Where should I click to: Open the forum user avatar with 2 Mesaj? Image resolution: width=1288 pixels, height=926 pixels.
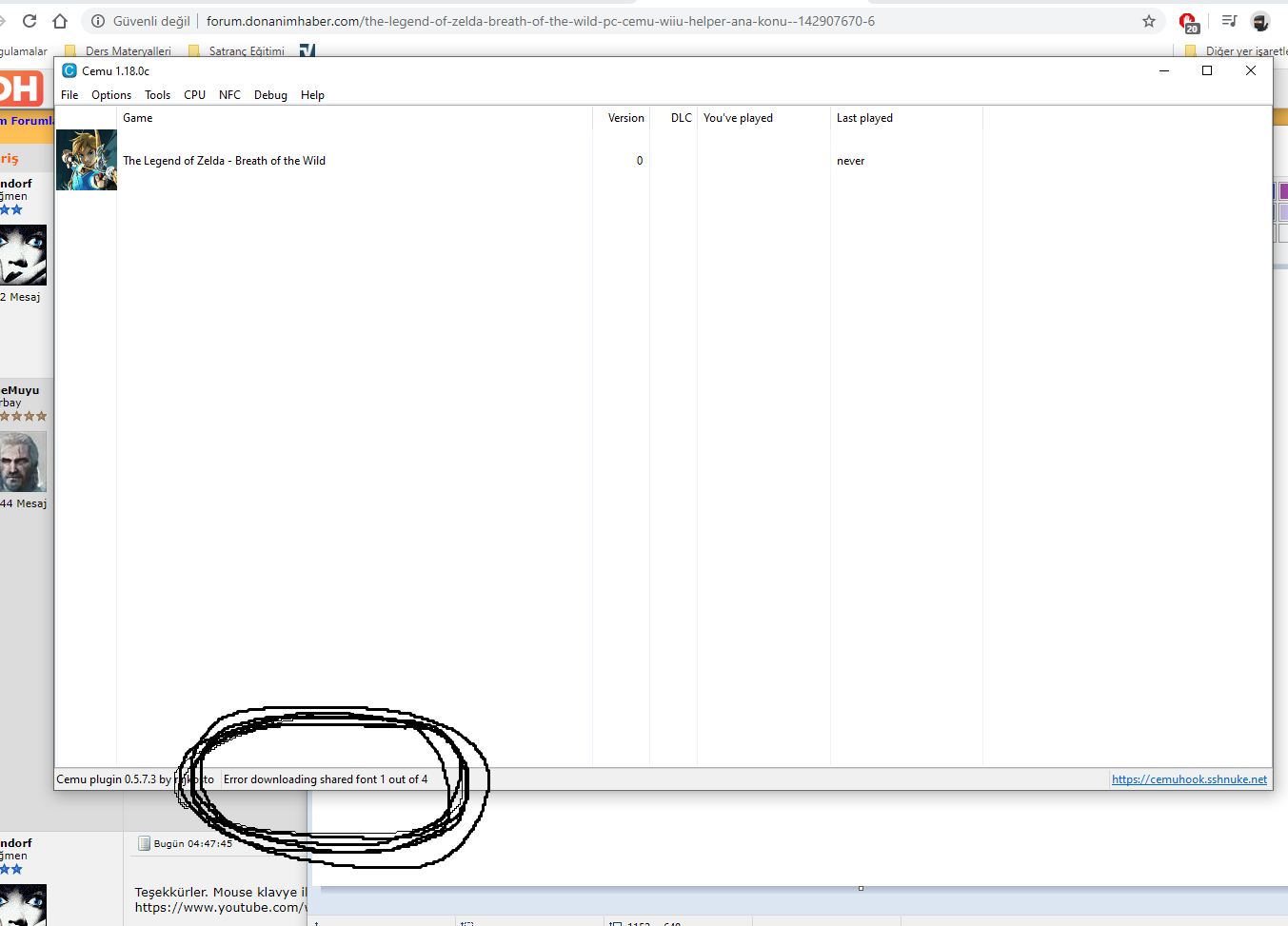tap(23, 255)
